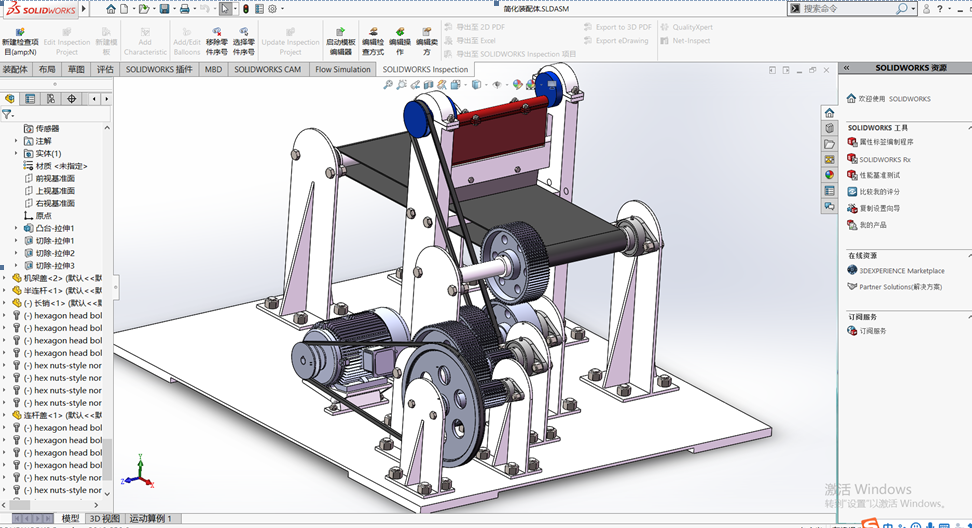Click Zoom to Area magnifier icon
This screenshot has width=972, height=528.
point(402,84)
